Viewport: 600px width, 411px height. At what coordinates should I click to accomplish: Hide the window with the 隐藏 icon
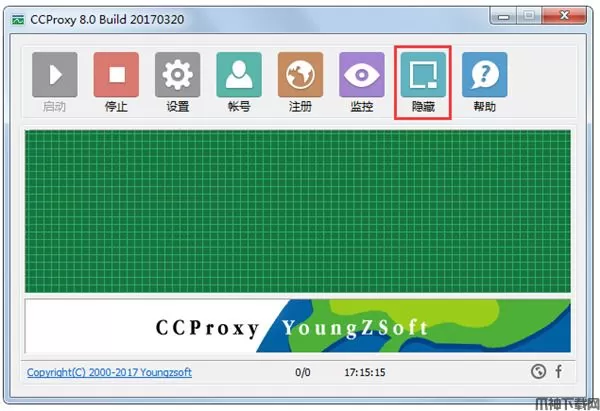[x=423, y=75]
